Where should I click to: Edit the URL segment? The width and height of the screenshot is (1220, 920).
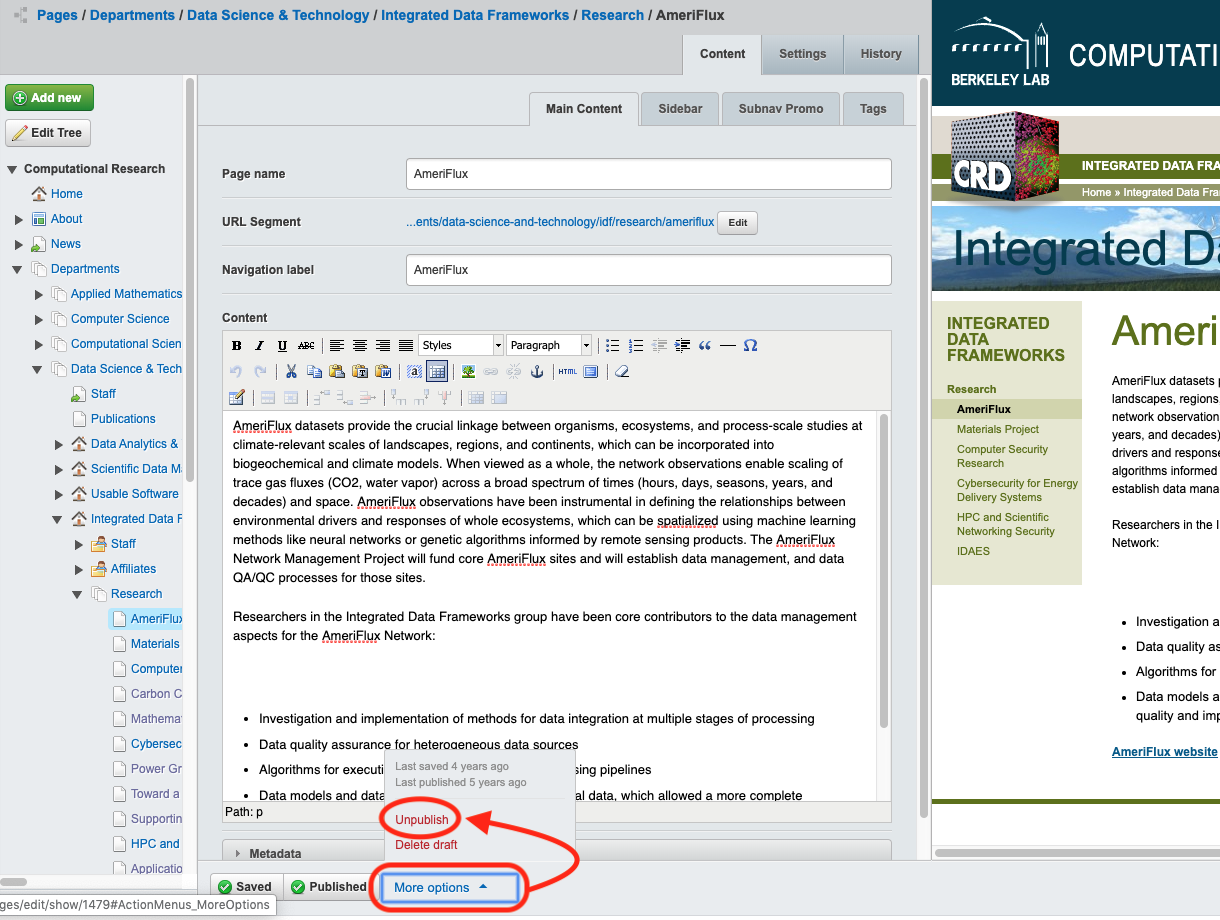(x=737, y=222)
